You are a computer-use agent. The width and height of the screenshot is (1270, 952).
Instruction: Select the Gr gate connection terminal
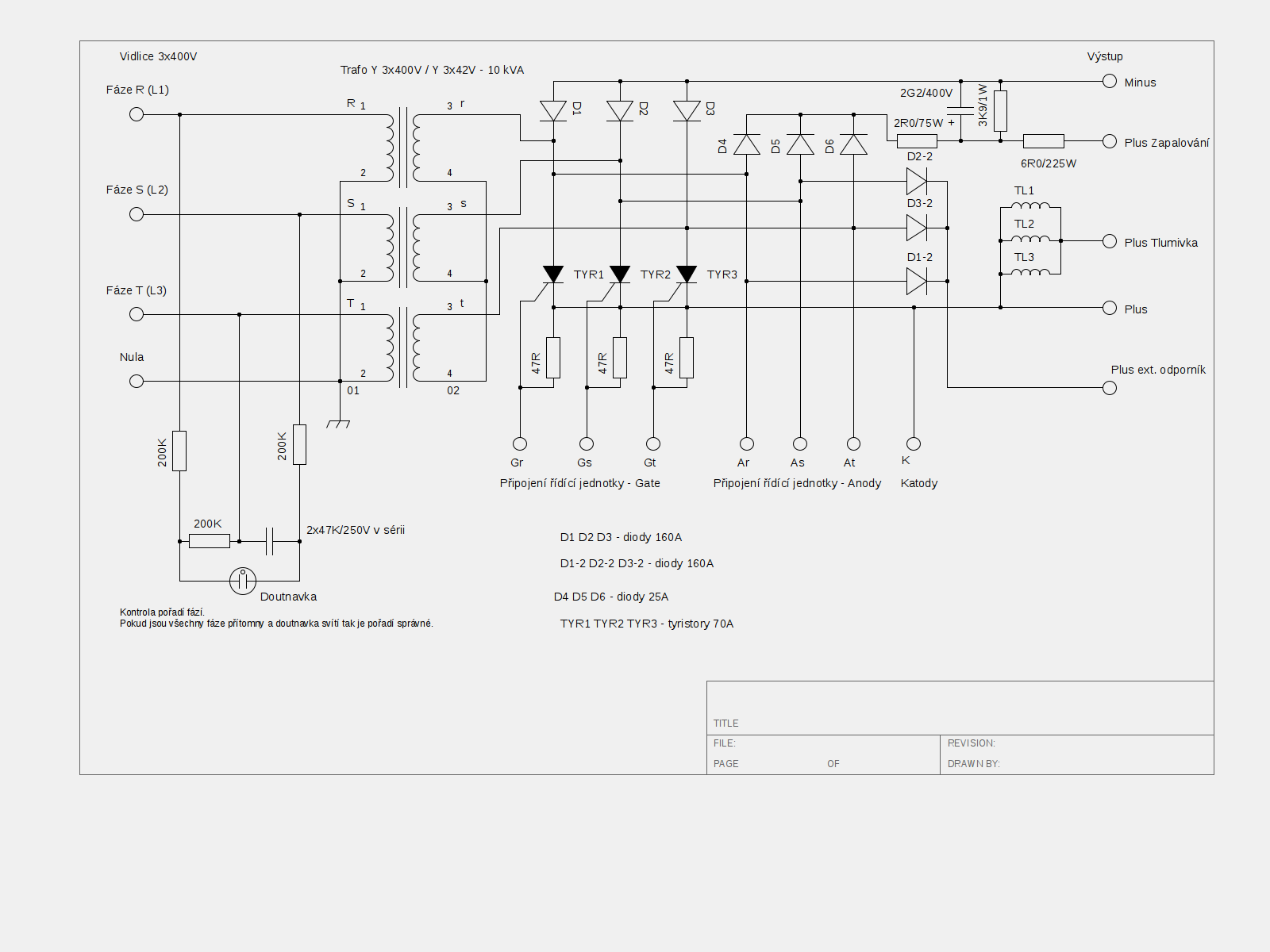(x=520, y=443)
